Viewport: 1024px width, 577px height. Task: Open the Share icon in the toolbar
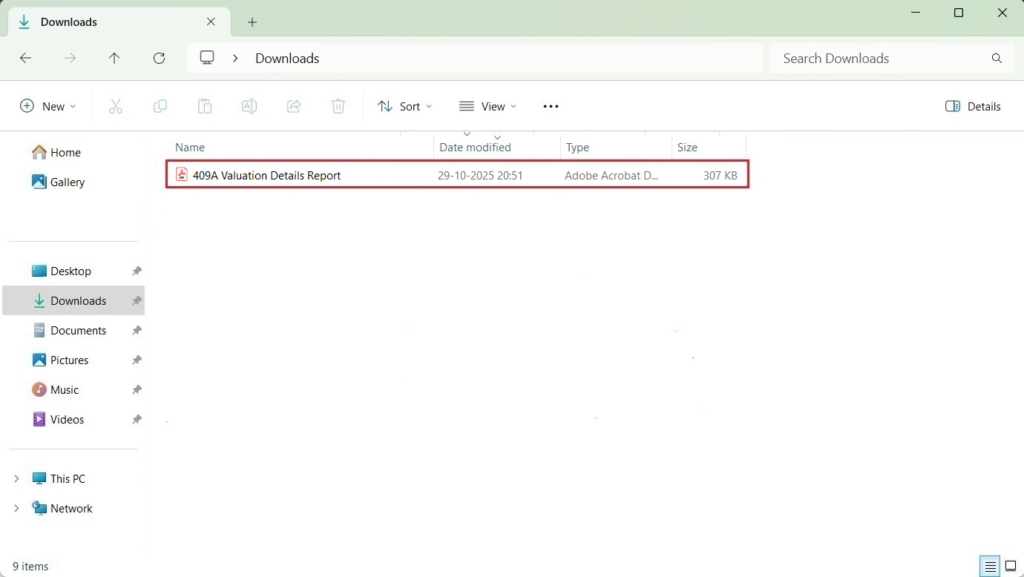pos(293,106)
